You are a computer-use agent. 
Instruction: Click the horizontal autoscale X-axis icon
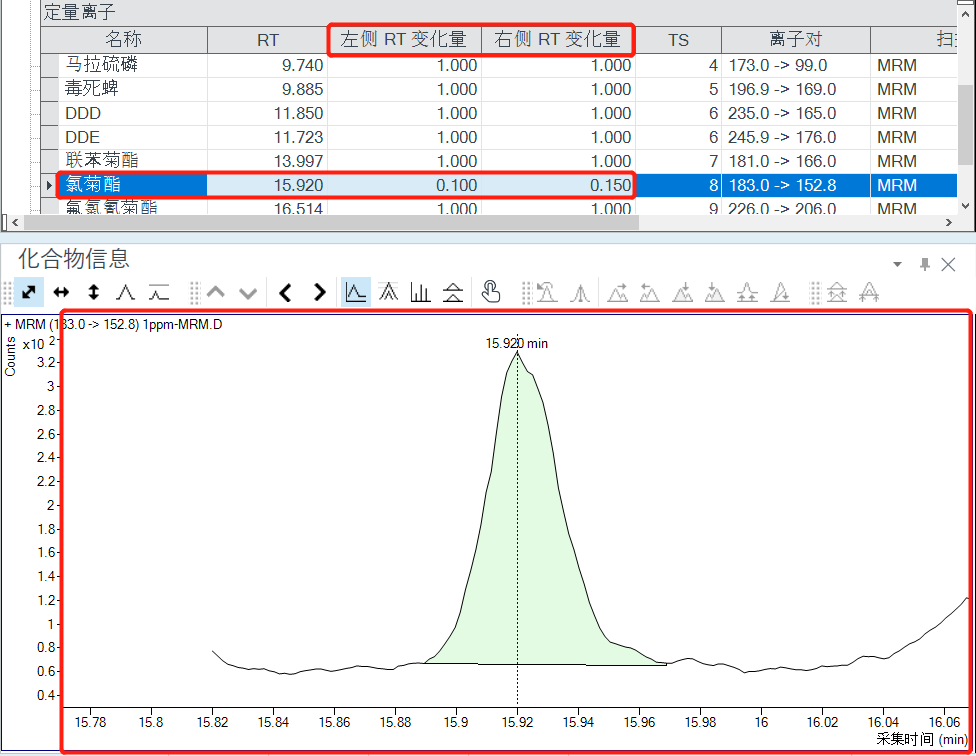pyautogui.click(x=62, y=292)
